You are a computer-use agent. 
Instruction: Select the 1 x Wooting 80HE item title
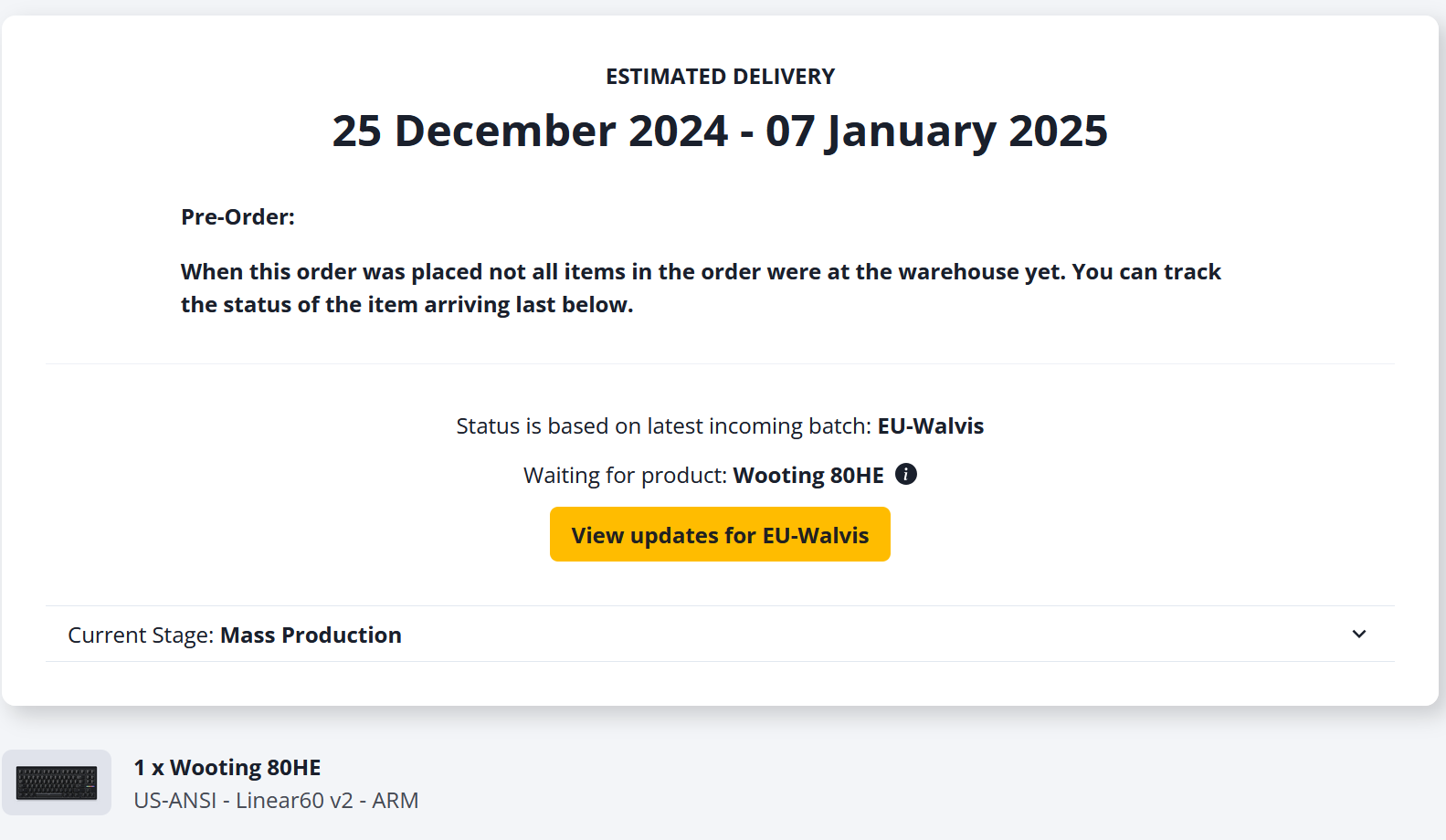[227, 767]
